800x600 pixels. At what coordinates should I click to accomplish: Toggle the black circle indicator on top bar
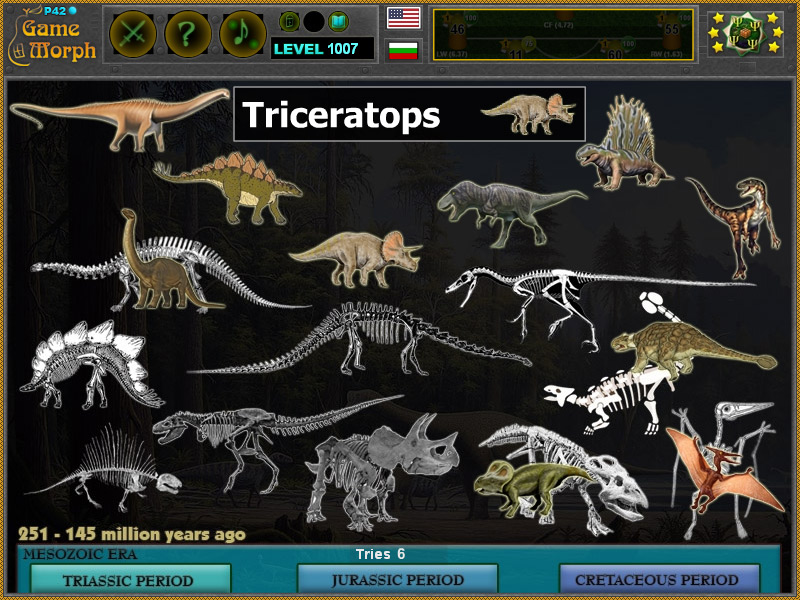313,21
